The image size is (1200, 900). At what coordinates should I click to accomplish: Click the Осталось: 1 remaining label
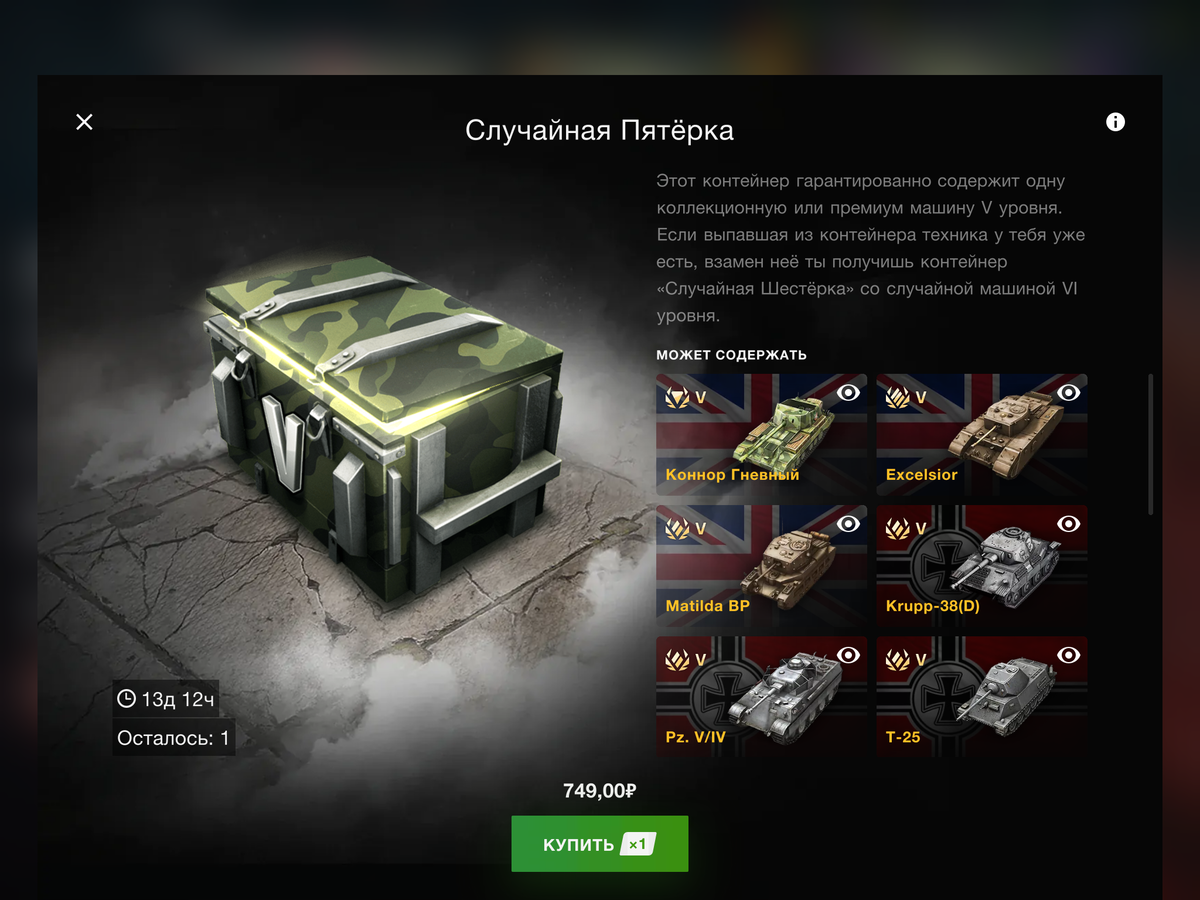[174, 739]
